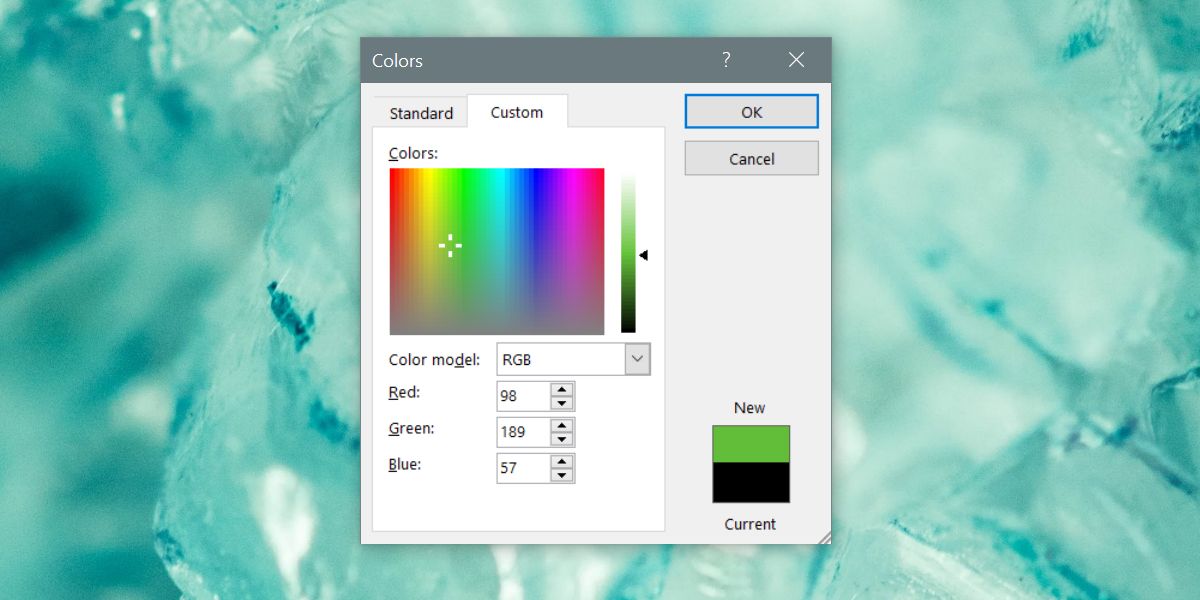Select the Custom tab
The height and width of the screenshot is (600, 1200).
tap(517, 112)
